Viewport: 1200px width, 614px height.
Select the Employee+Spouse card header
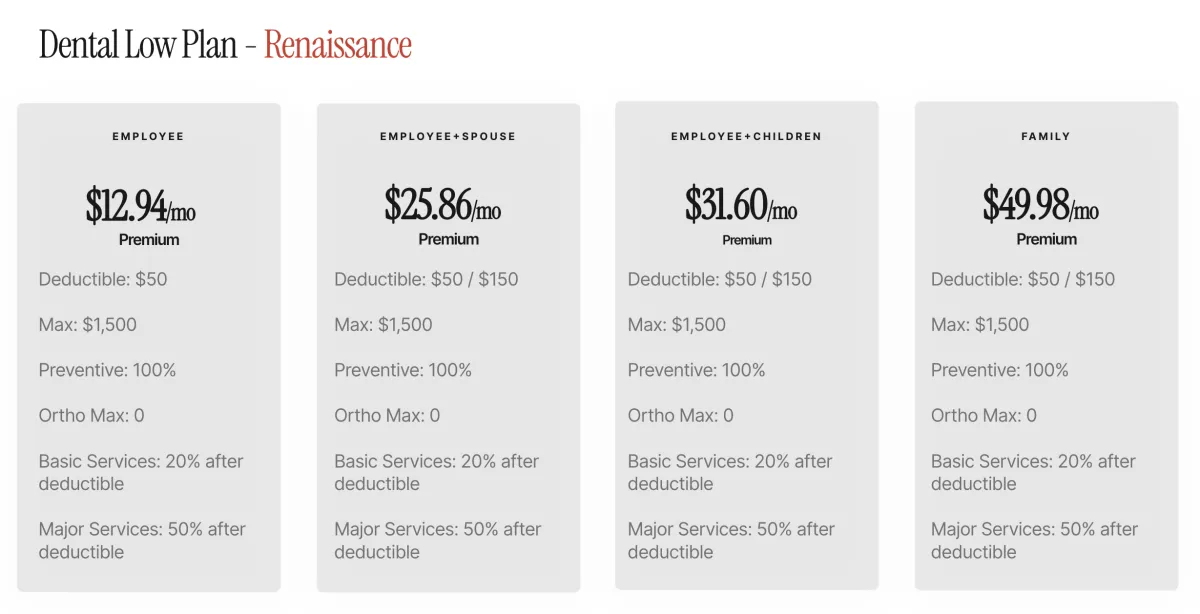coord(448,136)
